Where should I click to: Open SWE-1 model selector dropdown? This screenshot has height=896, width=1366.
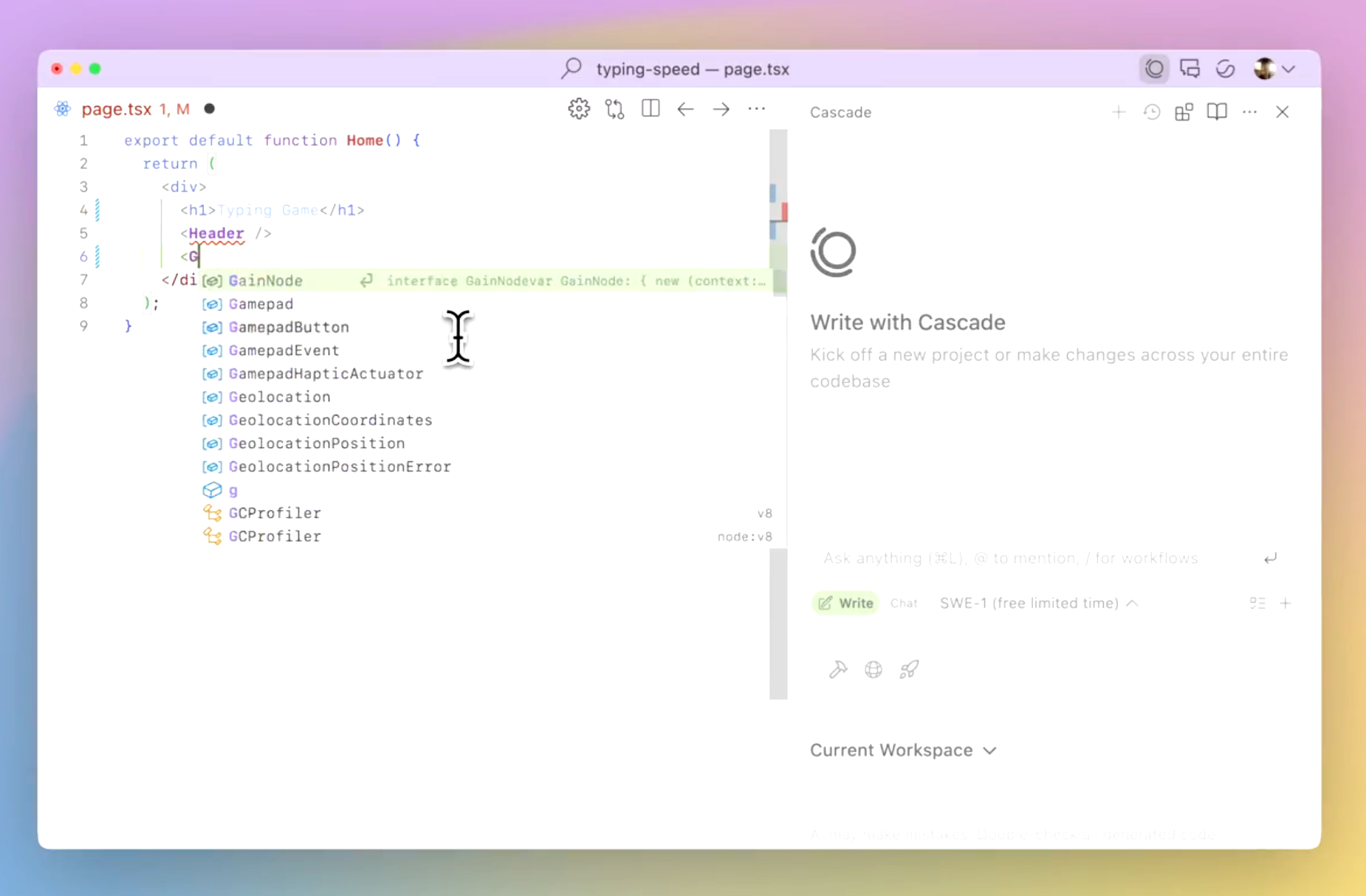1038,603
